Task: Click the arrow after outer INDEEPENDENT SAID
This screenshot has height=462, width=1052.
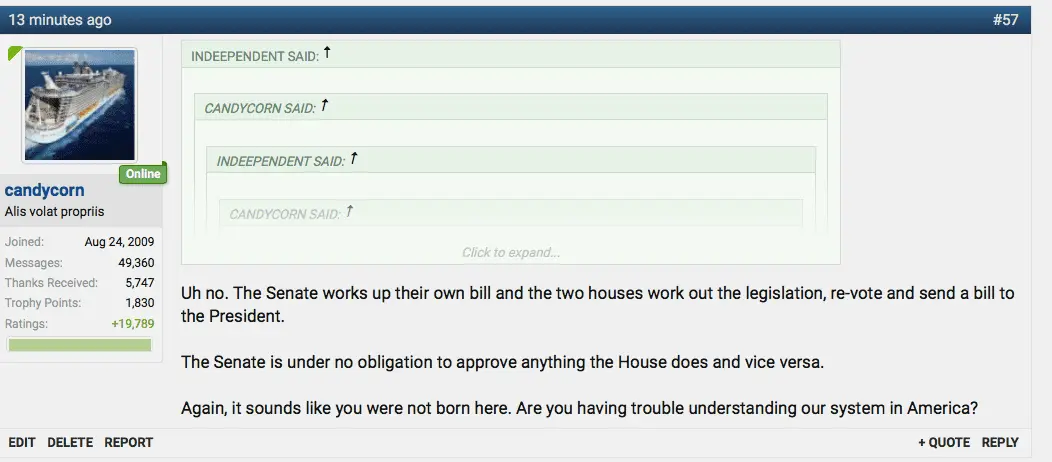Action: click(327, 53)
